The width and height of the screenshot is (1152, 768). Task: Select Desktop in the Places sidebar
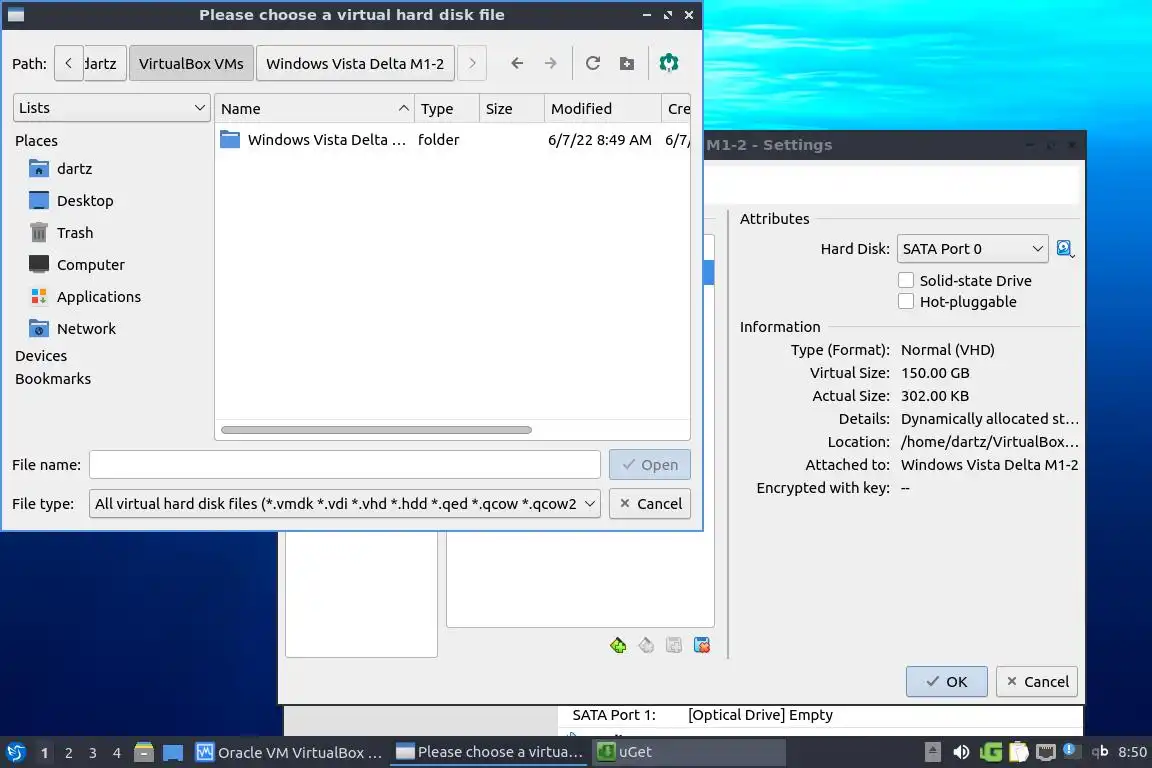coord(71,201)
